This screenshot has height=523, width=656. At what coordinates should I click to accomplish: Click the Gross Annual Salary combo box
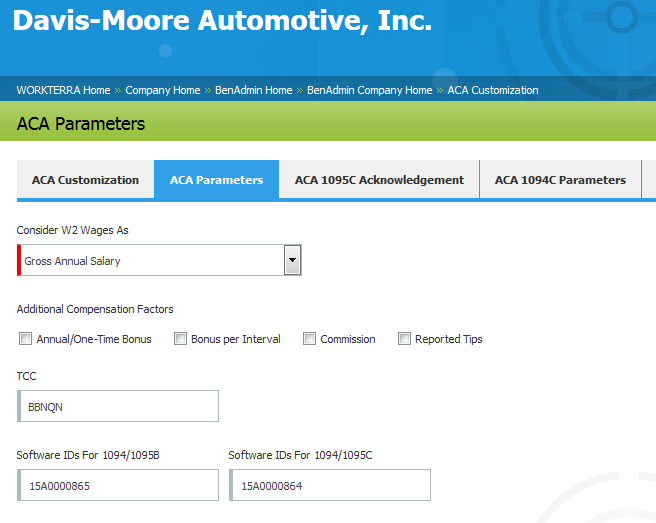(x=159, y=260)
